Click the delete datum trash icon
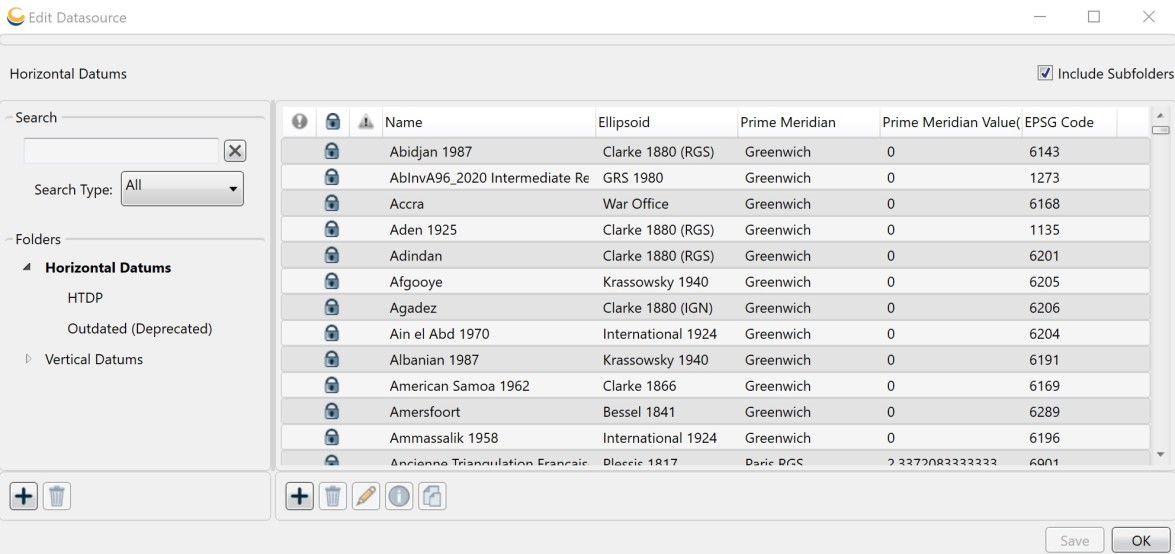The image size is (1175, 554). (332, 496)
